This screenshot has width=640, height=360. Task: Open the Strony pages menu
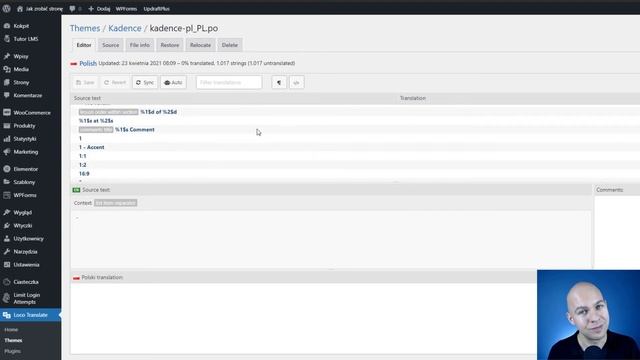(21, 82)
